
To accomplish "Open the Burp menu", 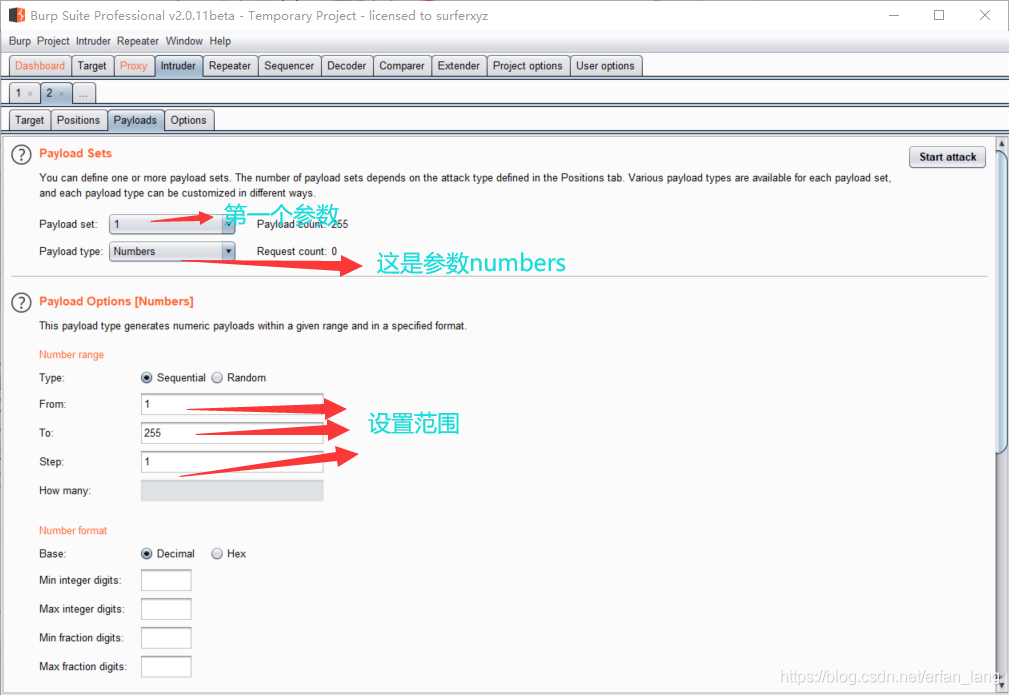I will pos(20,41).
